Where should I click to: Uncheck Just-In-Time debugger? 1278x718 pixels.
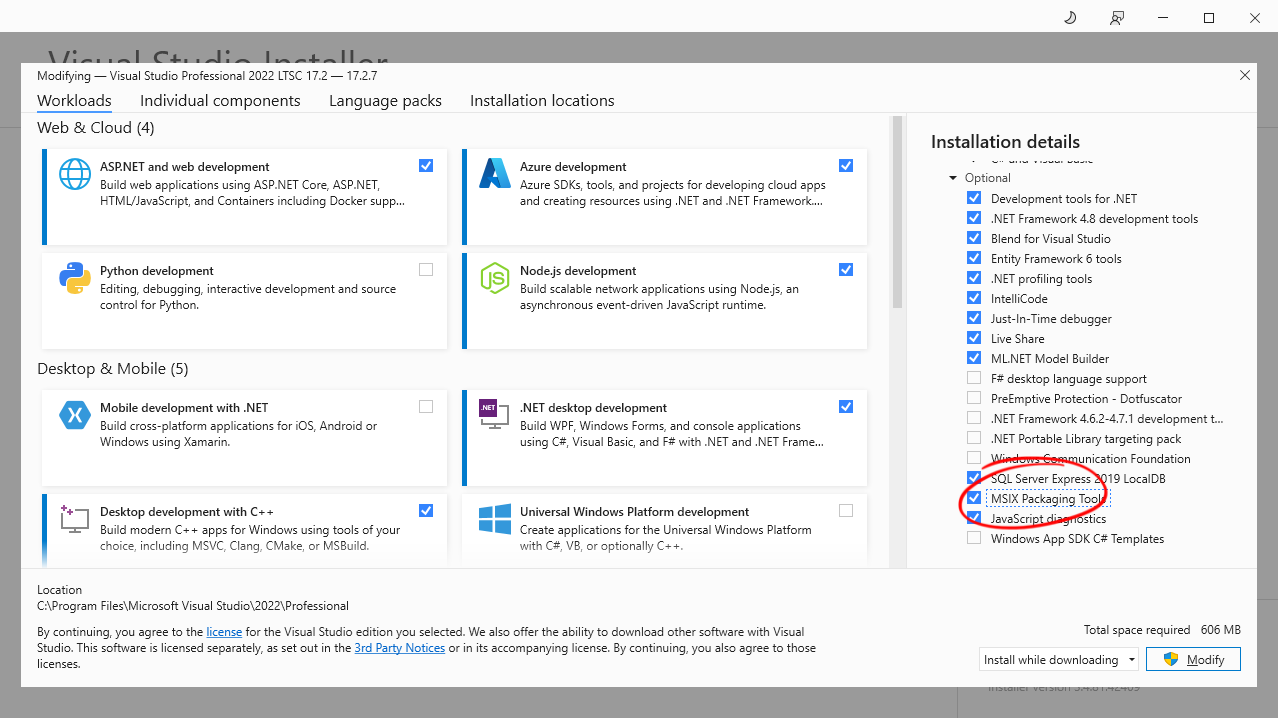974,318
